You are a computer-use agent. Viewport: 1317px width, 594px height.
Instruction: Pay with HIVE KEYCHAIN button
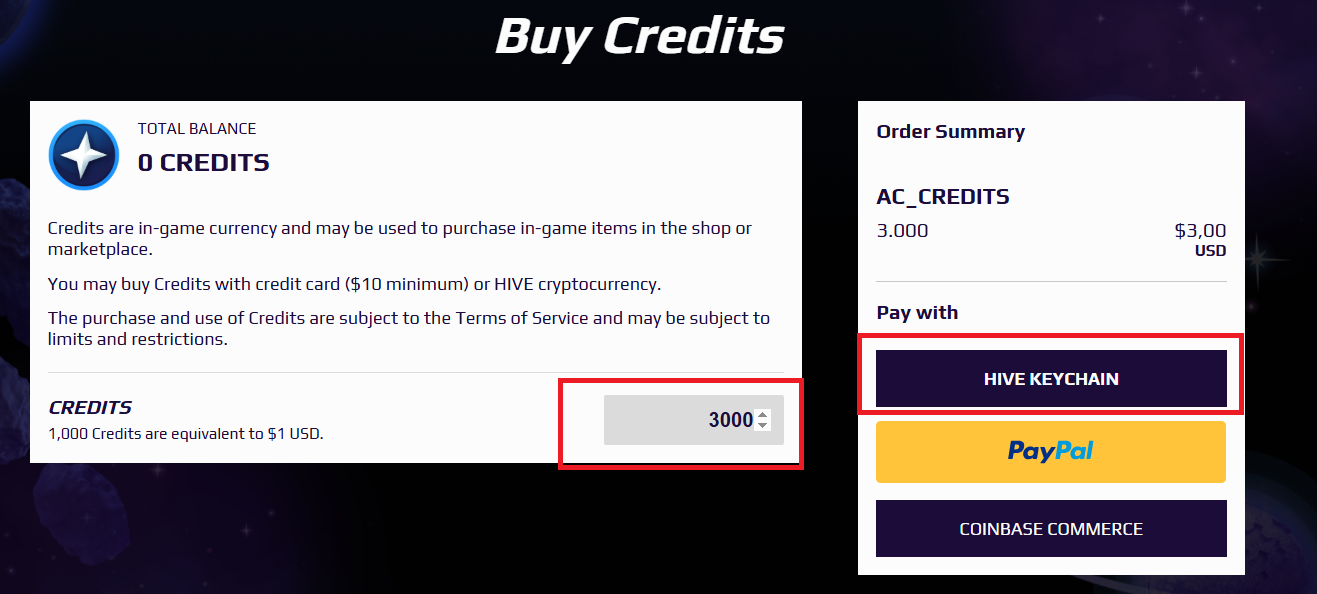tap(1051, 379)
